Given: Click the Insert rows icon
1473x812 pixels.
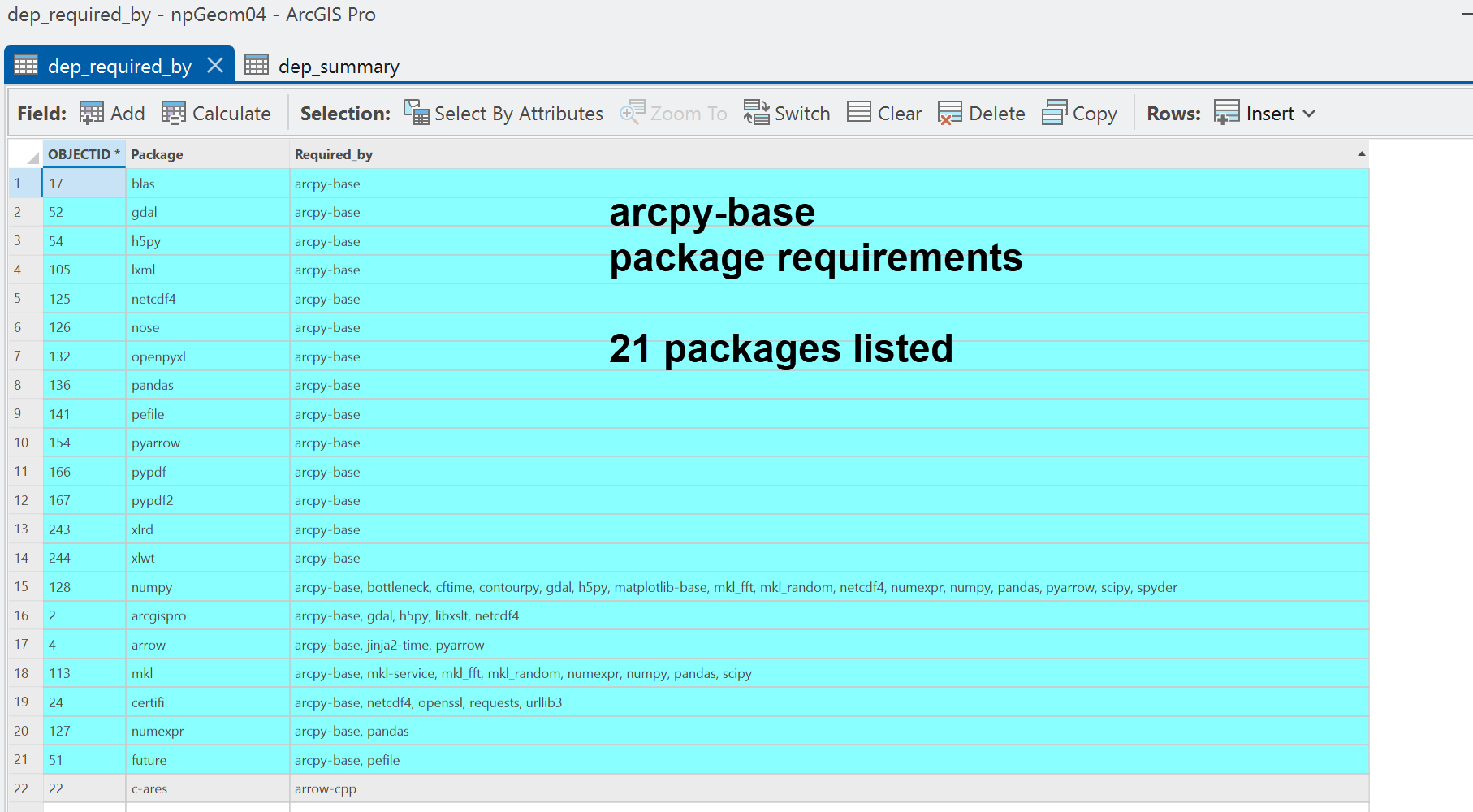Looking at the screenshot, I should (x=1227, y=113).
